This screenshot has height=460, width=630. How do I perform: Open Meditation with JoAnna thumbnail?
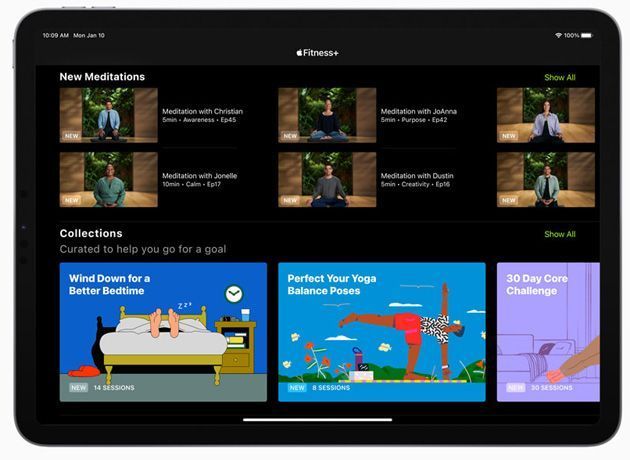click(x=327, y=115)
